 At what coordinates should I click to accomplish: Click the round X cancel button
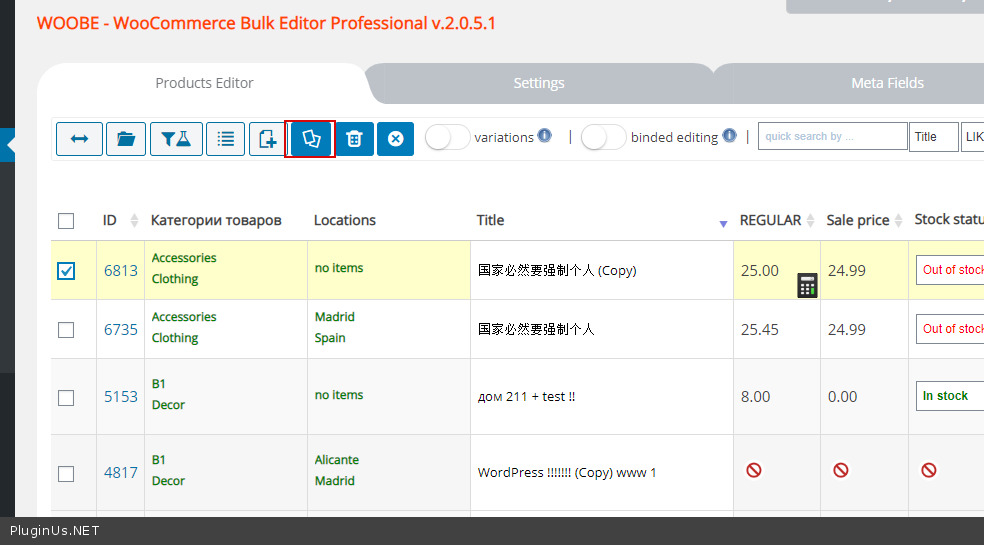click(395, 139)
